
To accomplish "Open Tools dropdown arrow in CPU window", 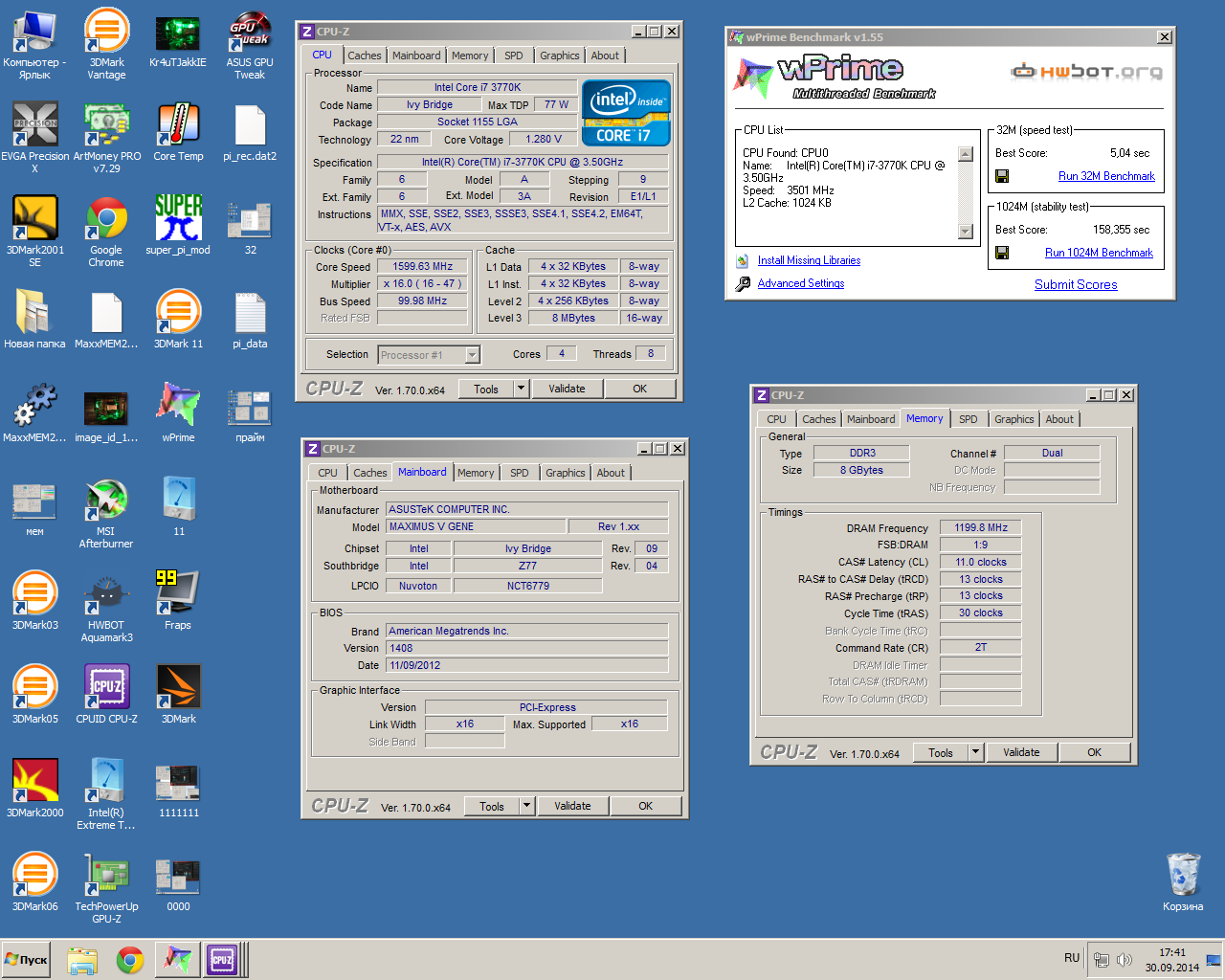I will (521, 389).
